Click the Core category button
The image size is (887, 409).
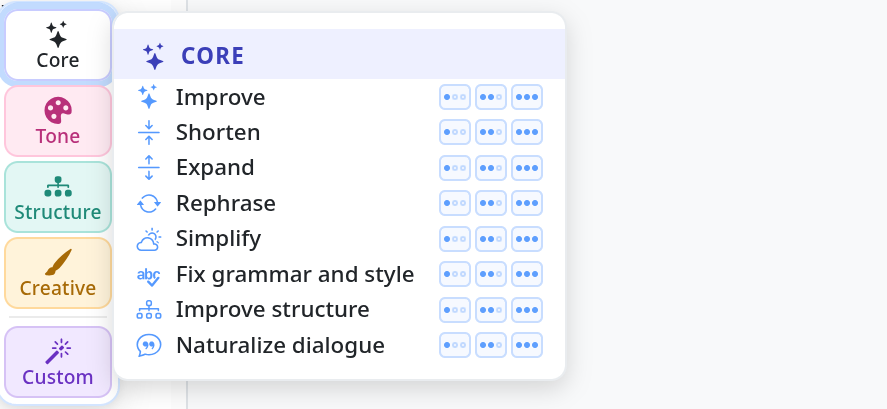coord(58,45)
